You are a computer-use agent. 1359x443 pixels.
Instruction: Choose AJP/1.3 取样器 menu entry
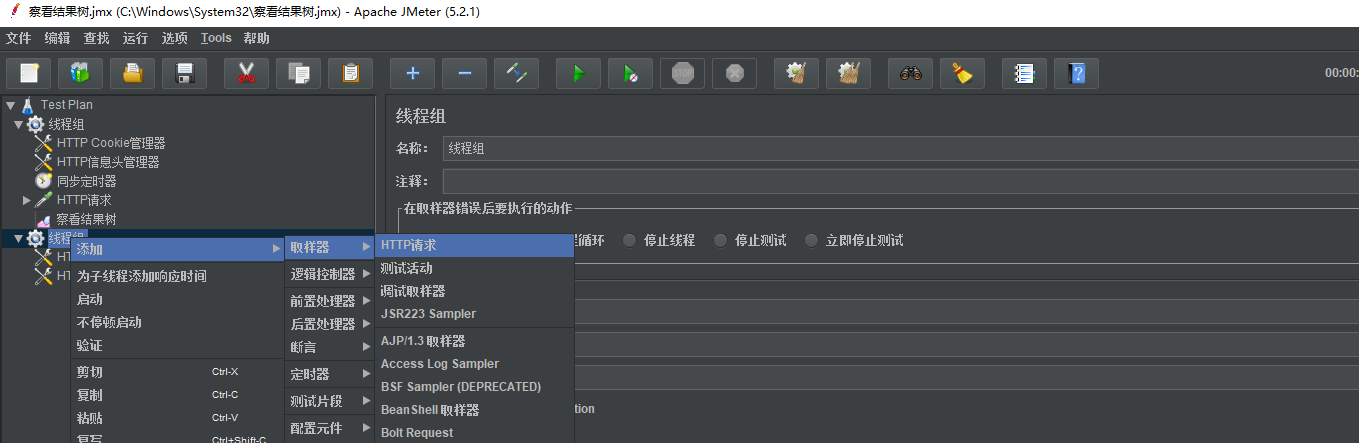474,341
